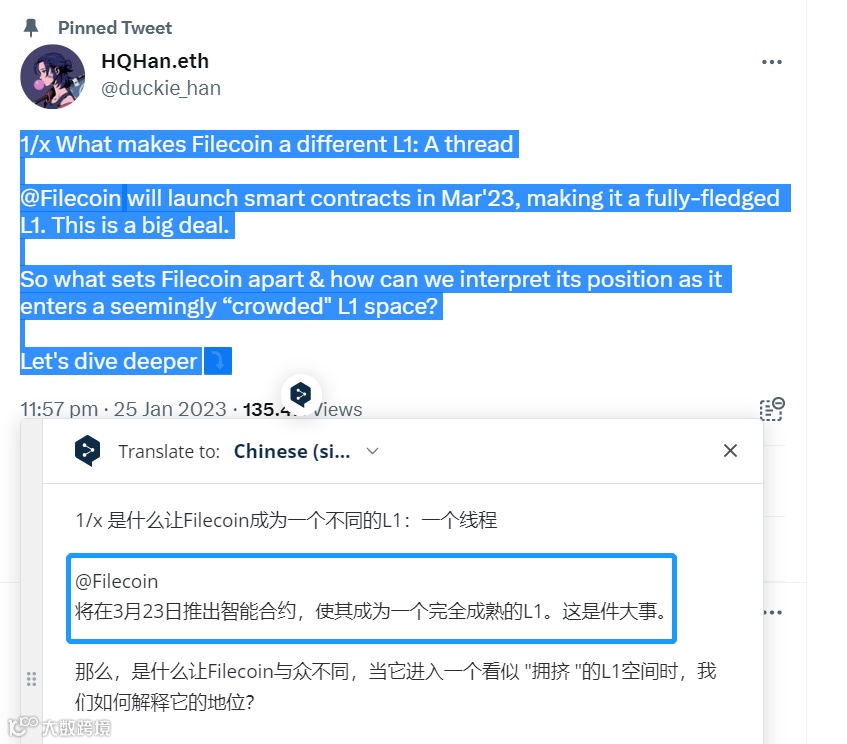Click the reader-mode icon beside Views
The height and width of the screenshot is (744, 847).
[x=772, y=409]
